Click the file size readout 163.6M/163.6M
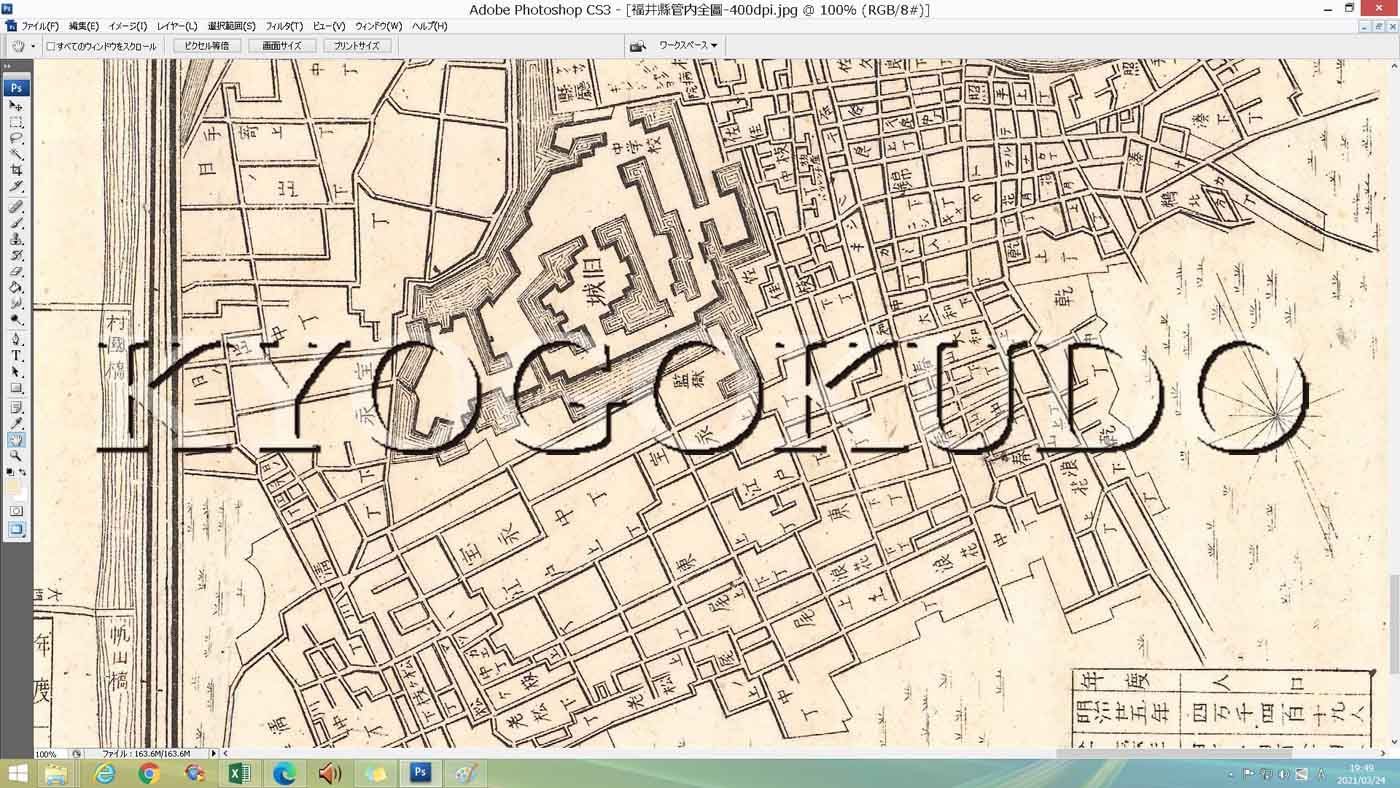The image size is (1400, 788). click(146, 754)
